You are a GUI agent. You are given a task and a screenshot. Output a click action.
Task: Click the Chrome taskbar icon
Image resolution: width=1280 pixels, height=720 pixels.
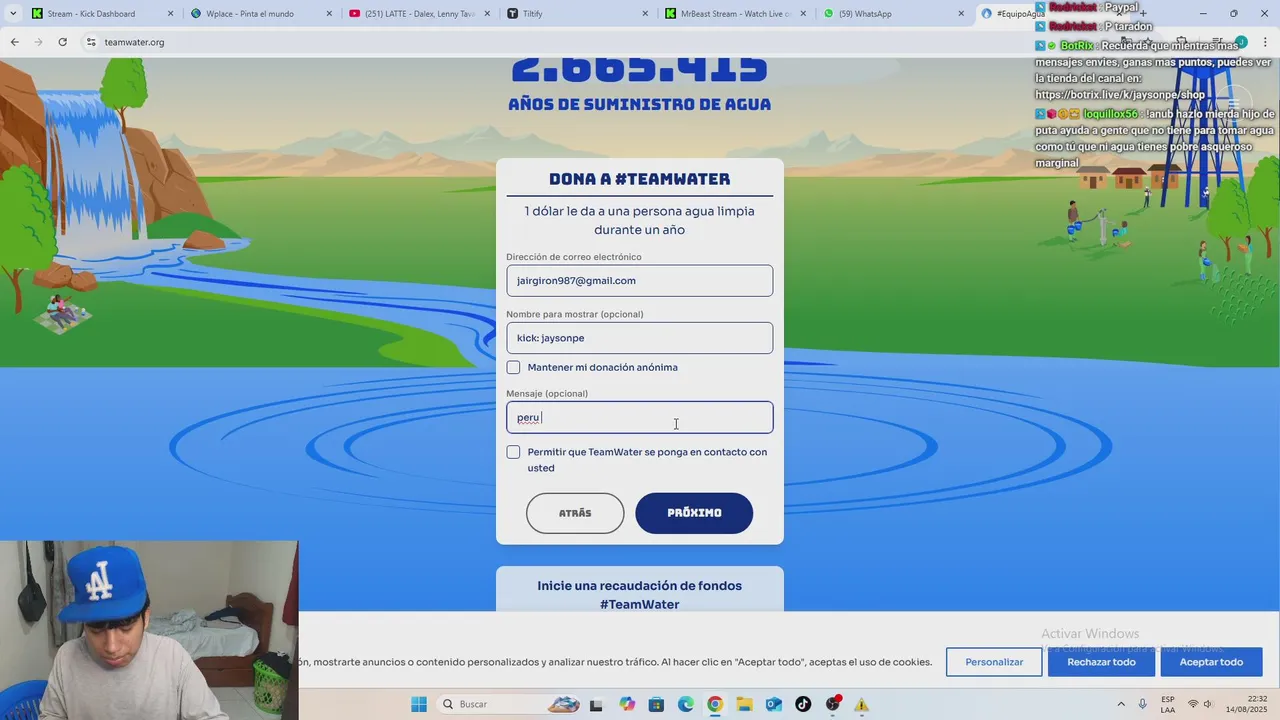pyautogui.click(x=715, y=704)
